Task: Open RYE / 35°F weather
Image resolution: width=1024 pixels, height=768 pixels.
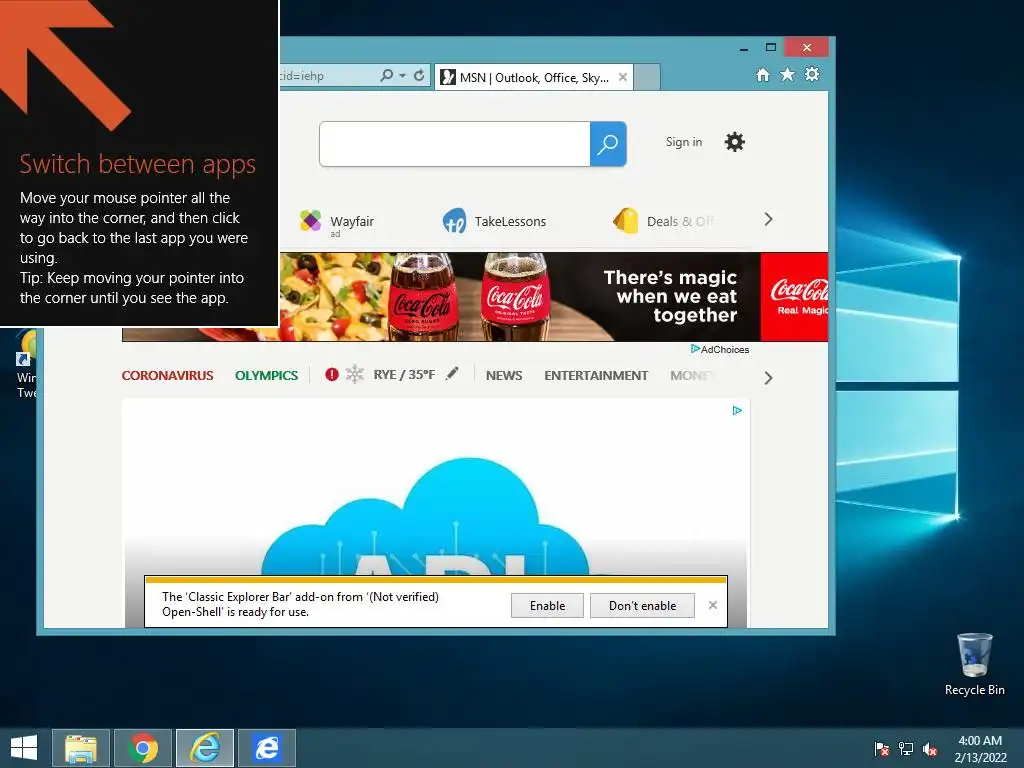Action: pos(404,375)
